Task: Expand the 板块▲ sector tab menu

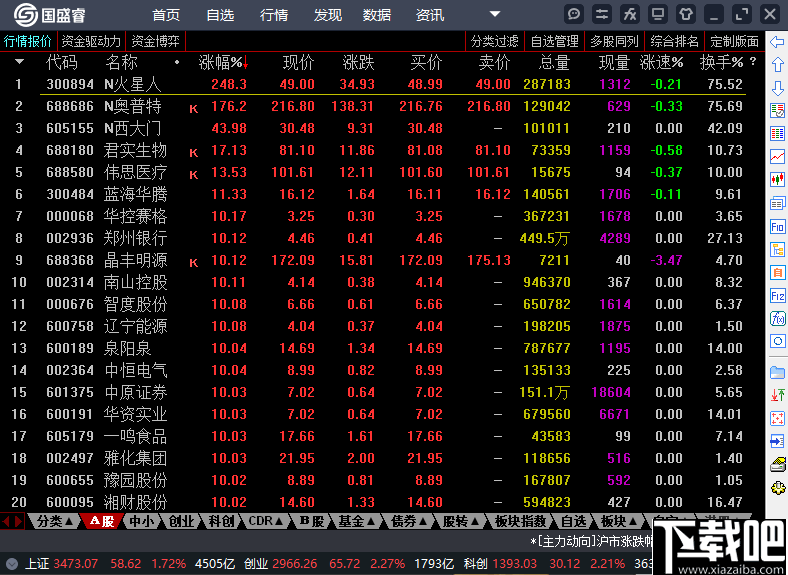Action: pyautogui.click(x=620, y=521)
